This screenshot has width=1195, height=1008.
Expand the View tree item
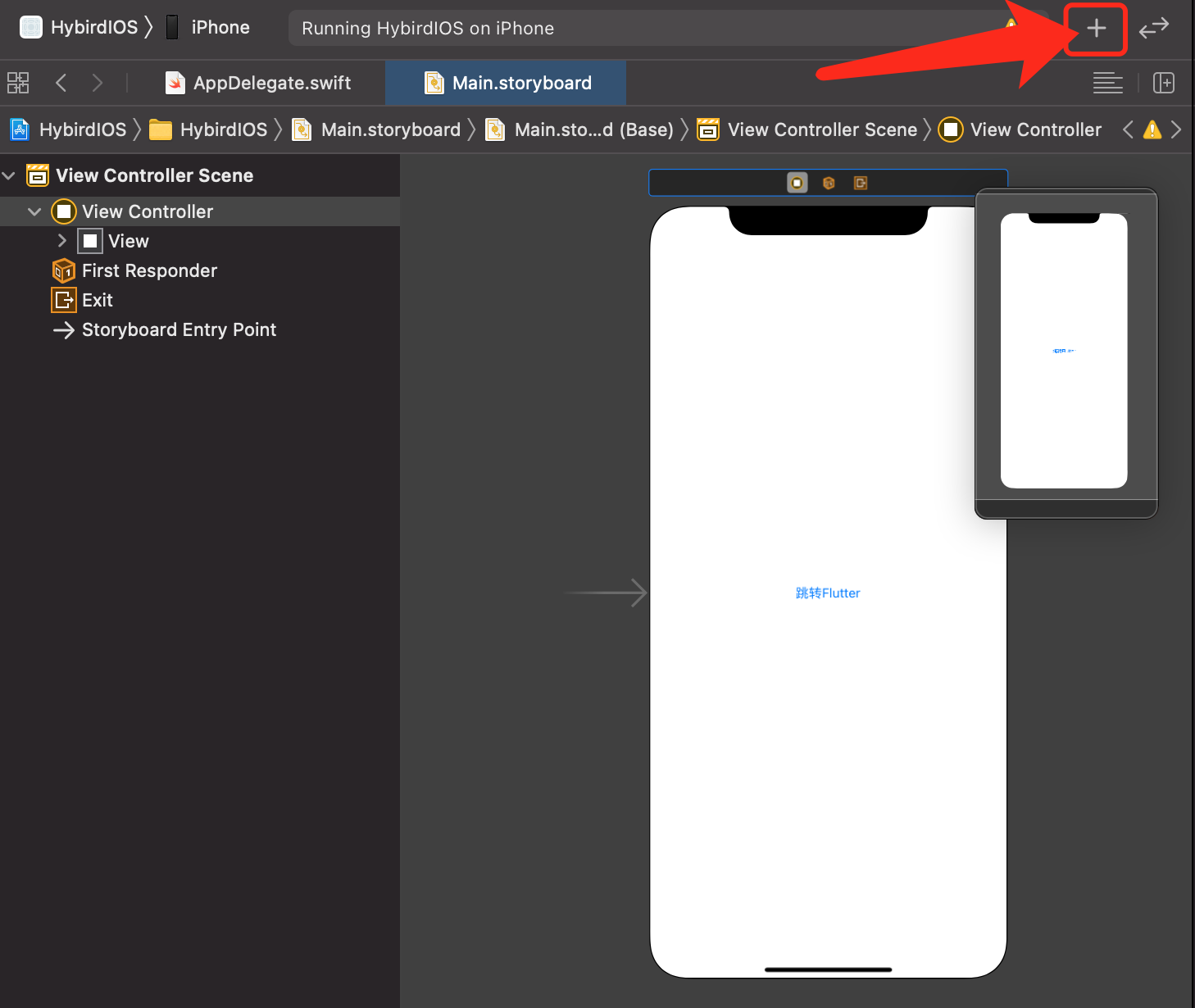[61, 240]
